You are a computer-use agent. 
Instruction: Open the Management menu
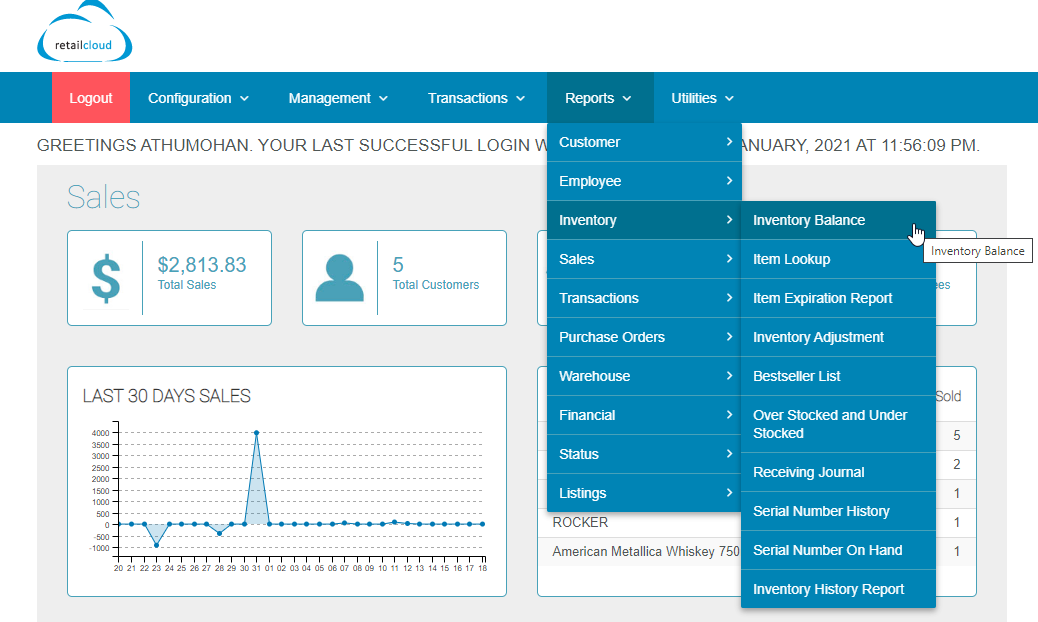(338, 98)
